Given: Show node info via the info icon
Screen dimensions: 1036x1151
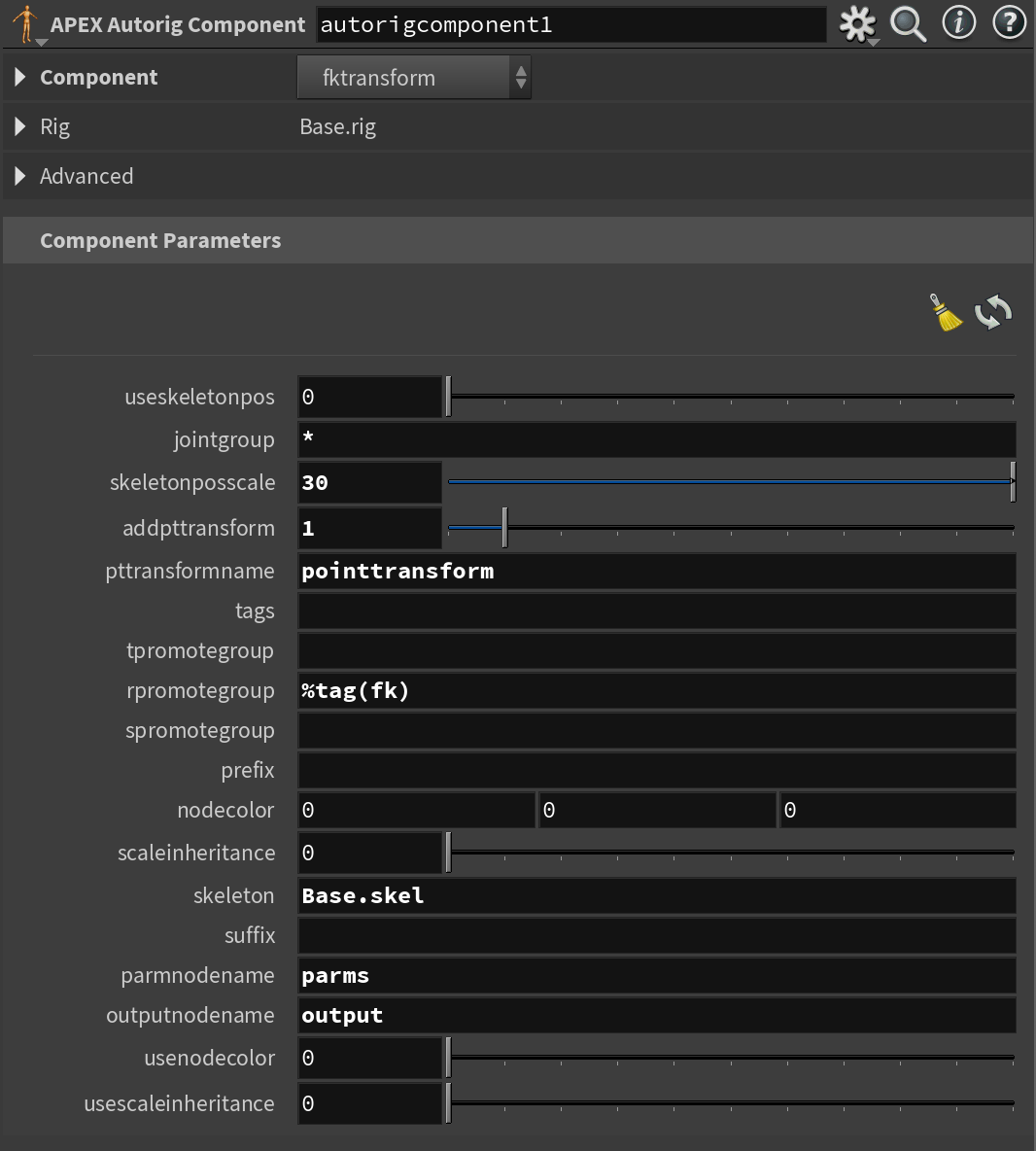Looking at the screenshot, I should [x=958, y=23].
